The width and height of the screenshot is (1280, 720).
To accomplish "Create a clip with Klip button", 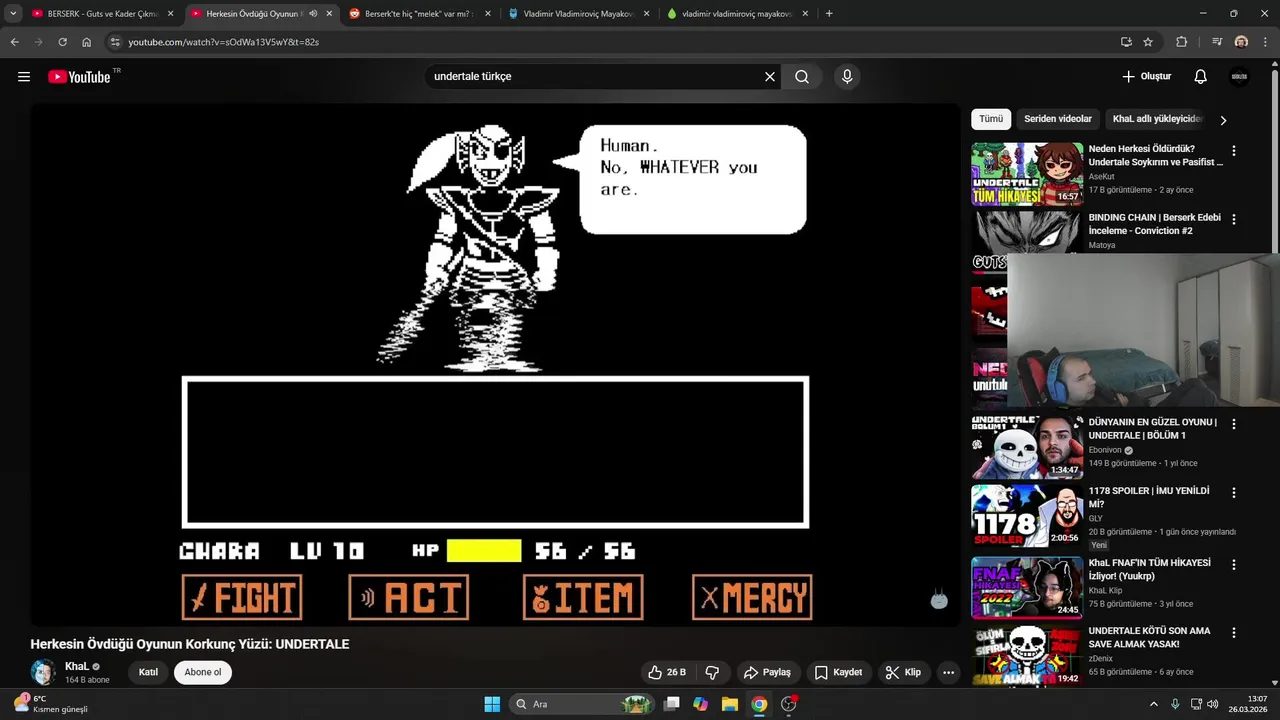I will point(903,672).
